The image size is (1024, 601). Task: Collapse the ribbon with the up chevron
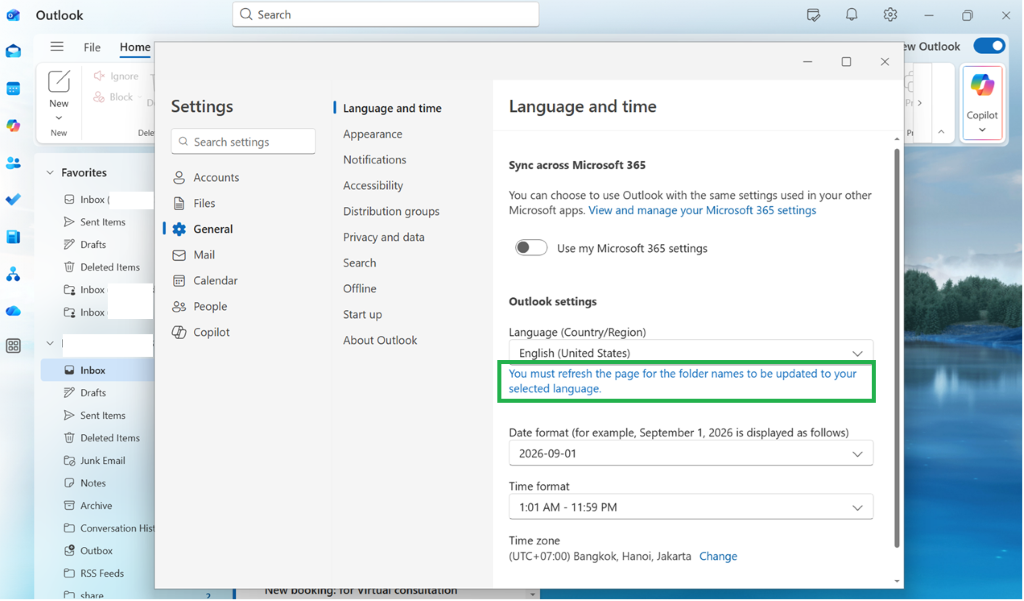click(x=941, y=132)
